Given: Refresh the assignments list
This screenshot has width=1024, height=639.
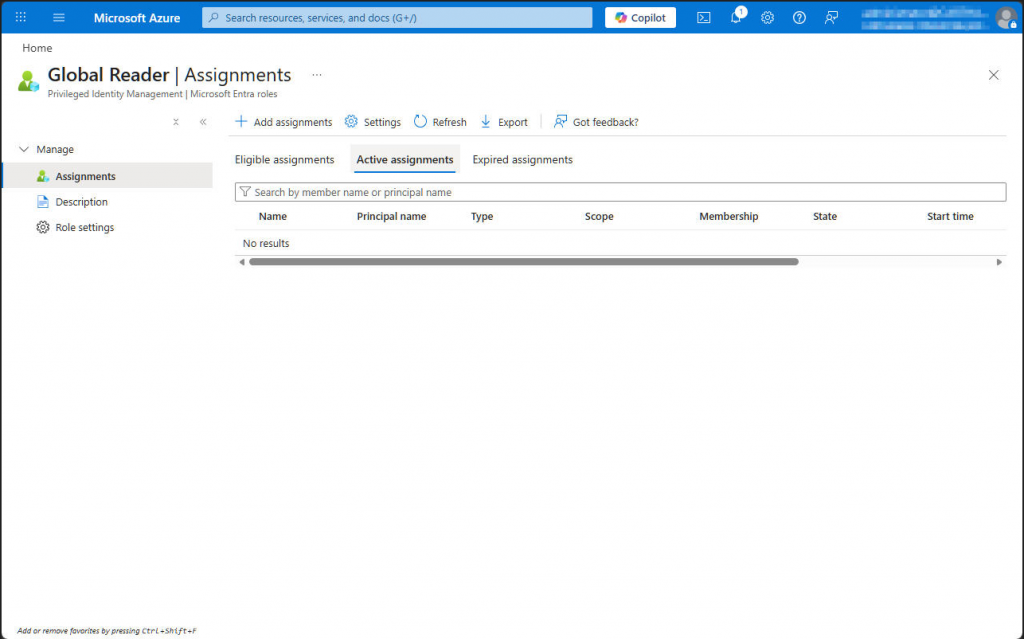Looking at the screenshot, I should click(440, 121).
